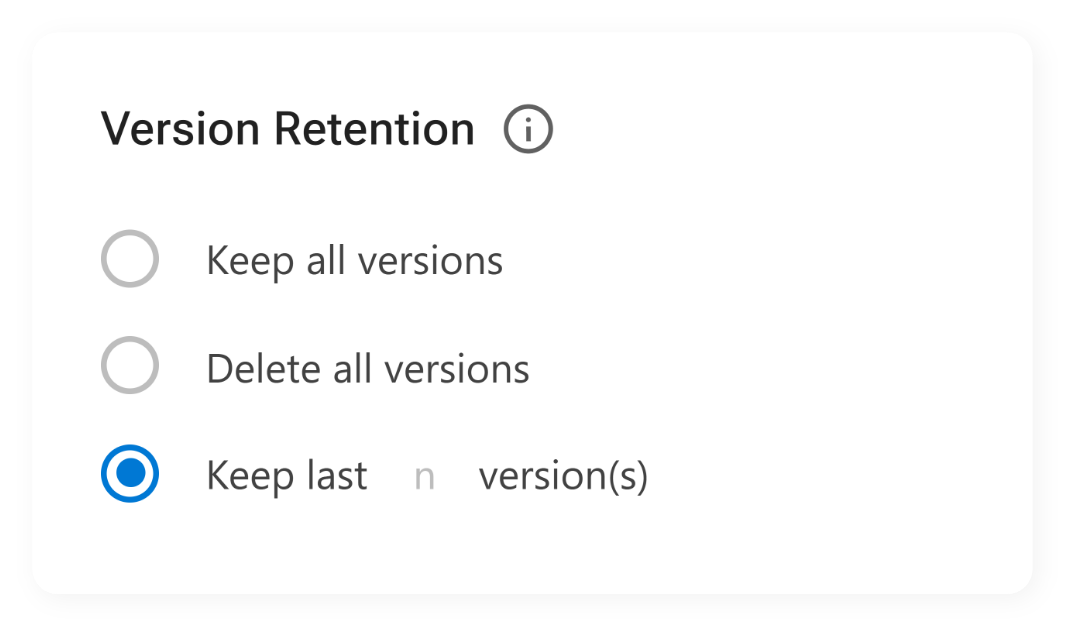1075x637 pixels.
Task: Click the radio circle beside Delete all versions
Action: click(x=129, y=366)
